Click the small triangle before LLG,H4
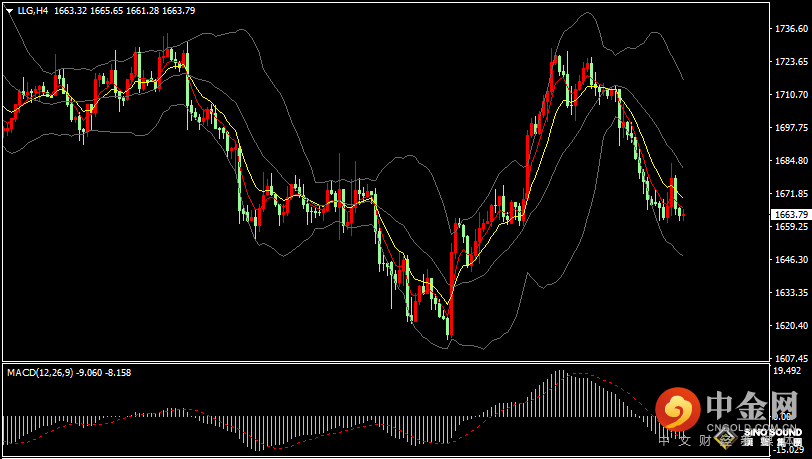The height and width of the screenshot is (459, 812). [10, 11]
